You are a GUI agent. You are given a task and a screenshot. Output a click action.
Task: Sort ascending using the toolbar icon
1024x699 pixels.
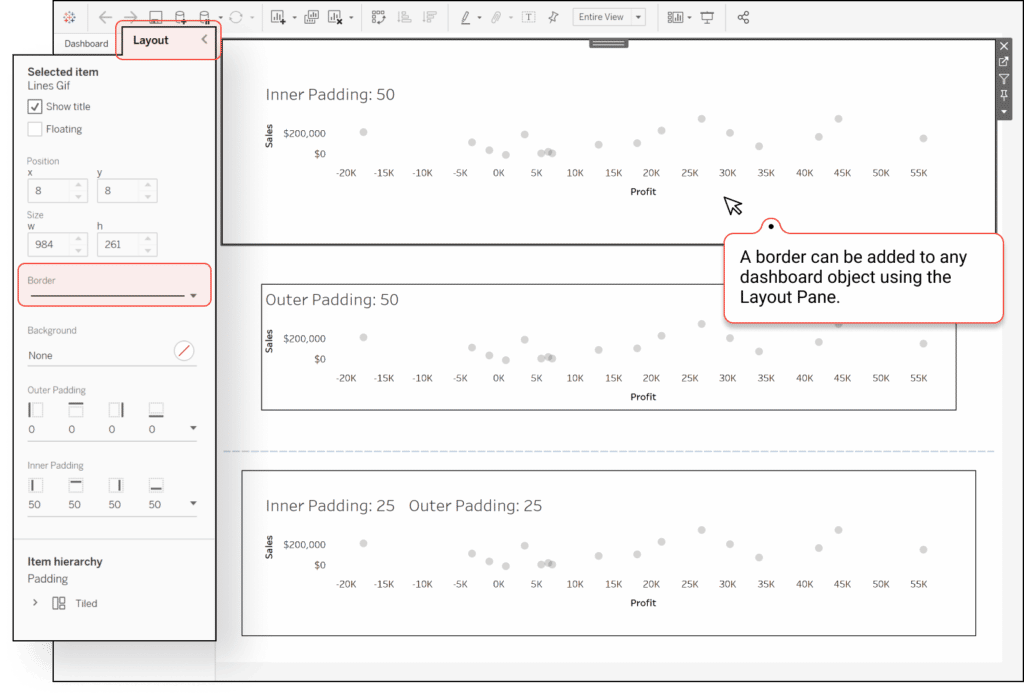tap(404, 18)
